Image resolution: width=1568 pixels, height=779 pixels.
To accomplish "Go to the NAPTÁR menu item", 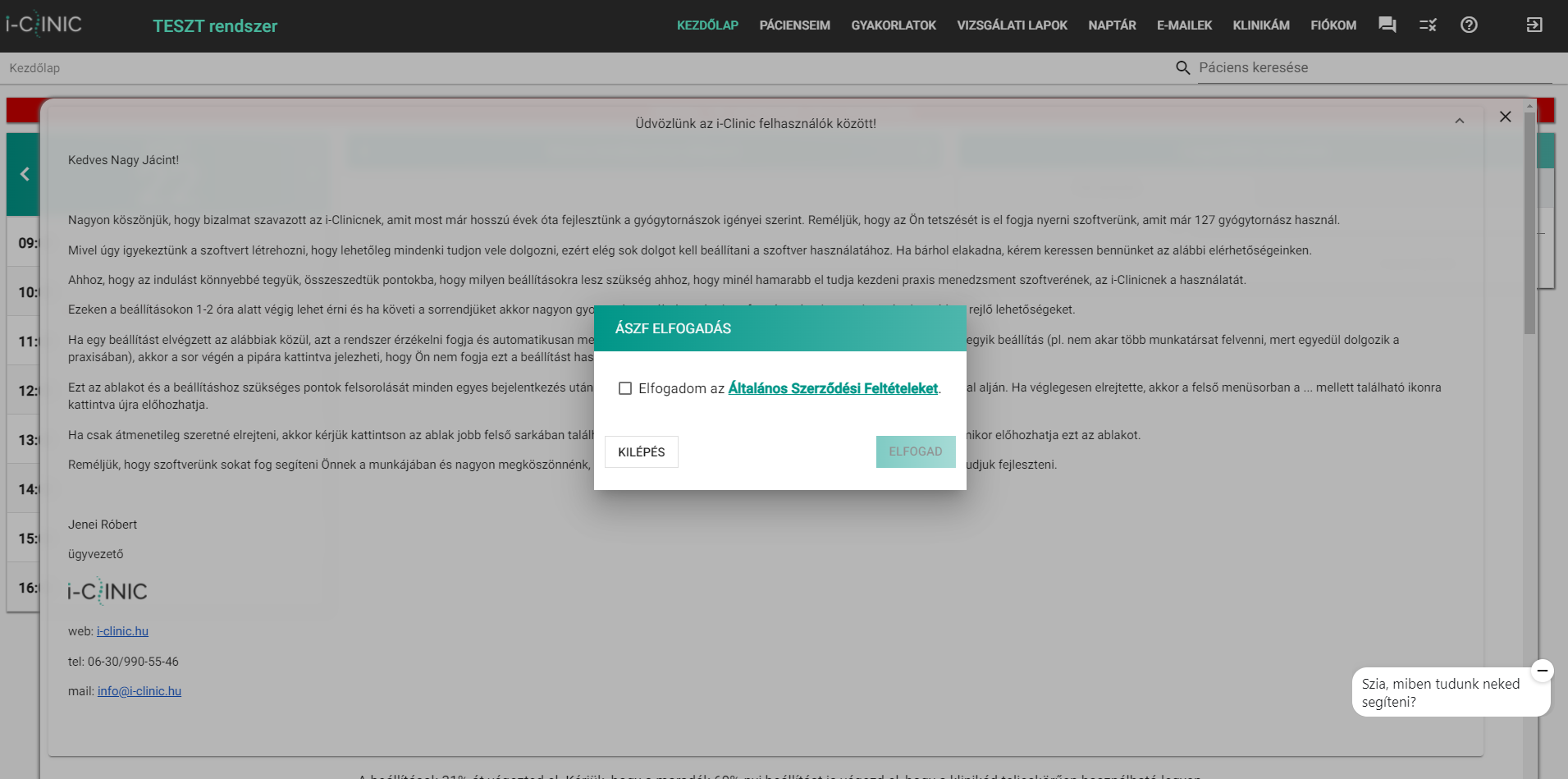I will [x=1111, y=25].
